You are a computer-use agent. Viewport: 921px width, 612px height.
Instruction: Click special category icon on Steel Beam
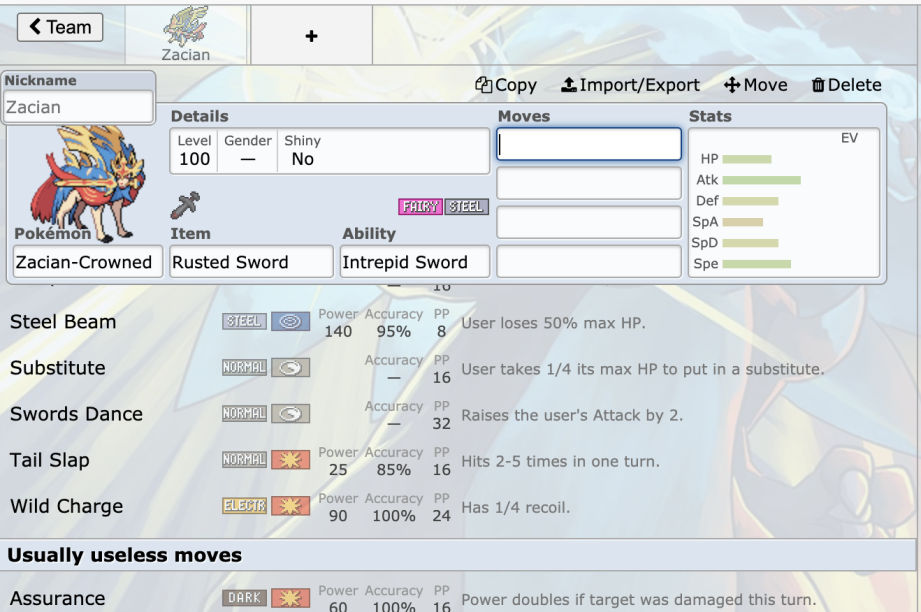point(290,321)
